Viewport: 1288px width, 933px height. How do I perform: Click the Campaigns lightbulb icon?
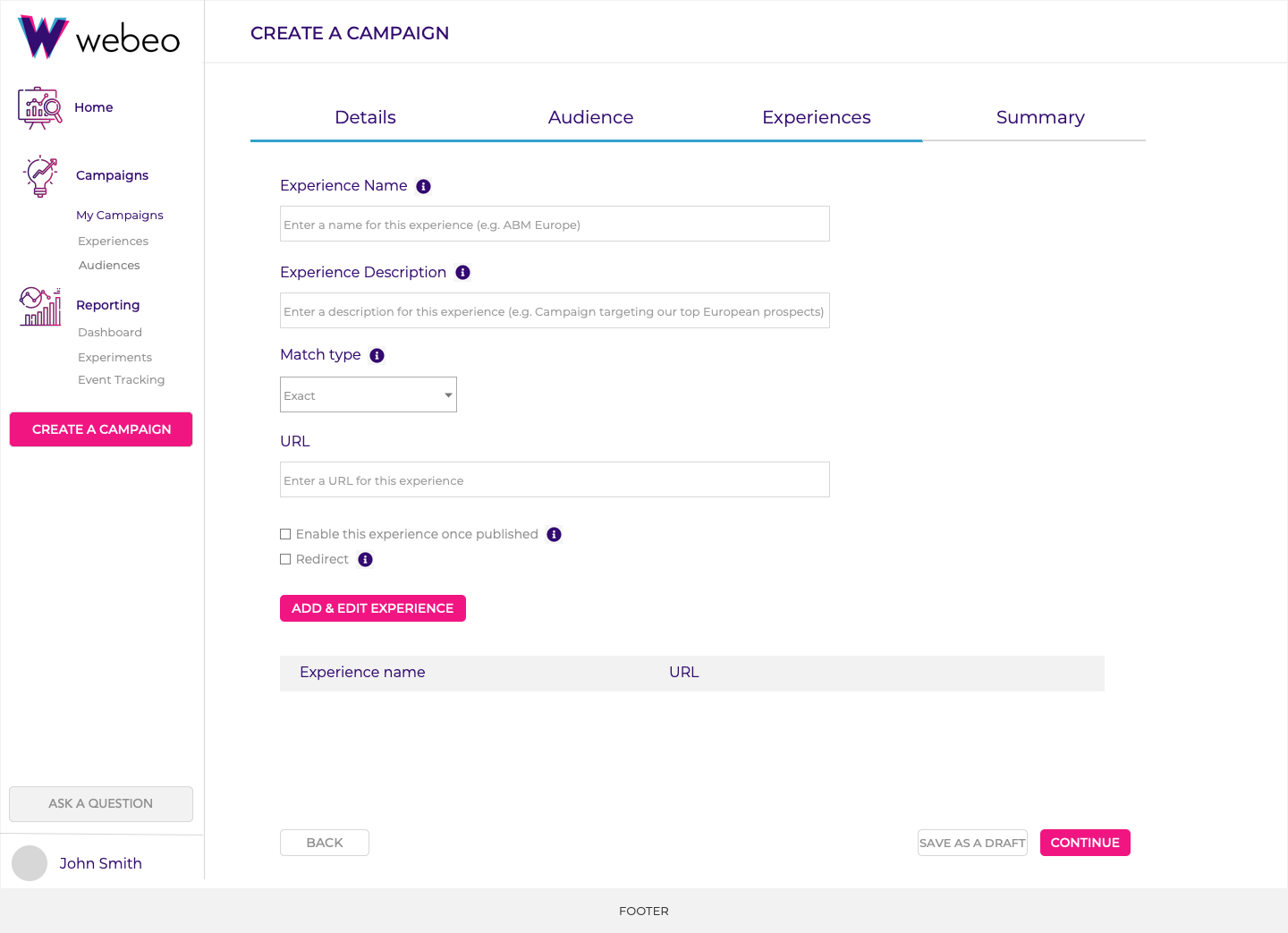click(40, 176)
